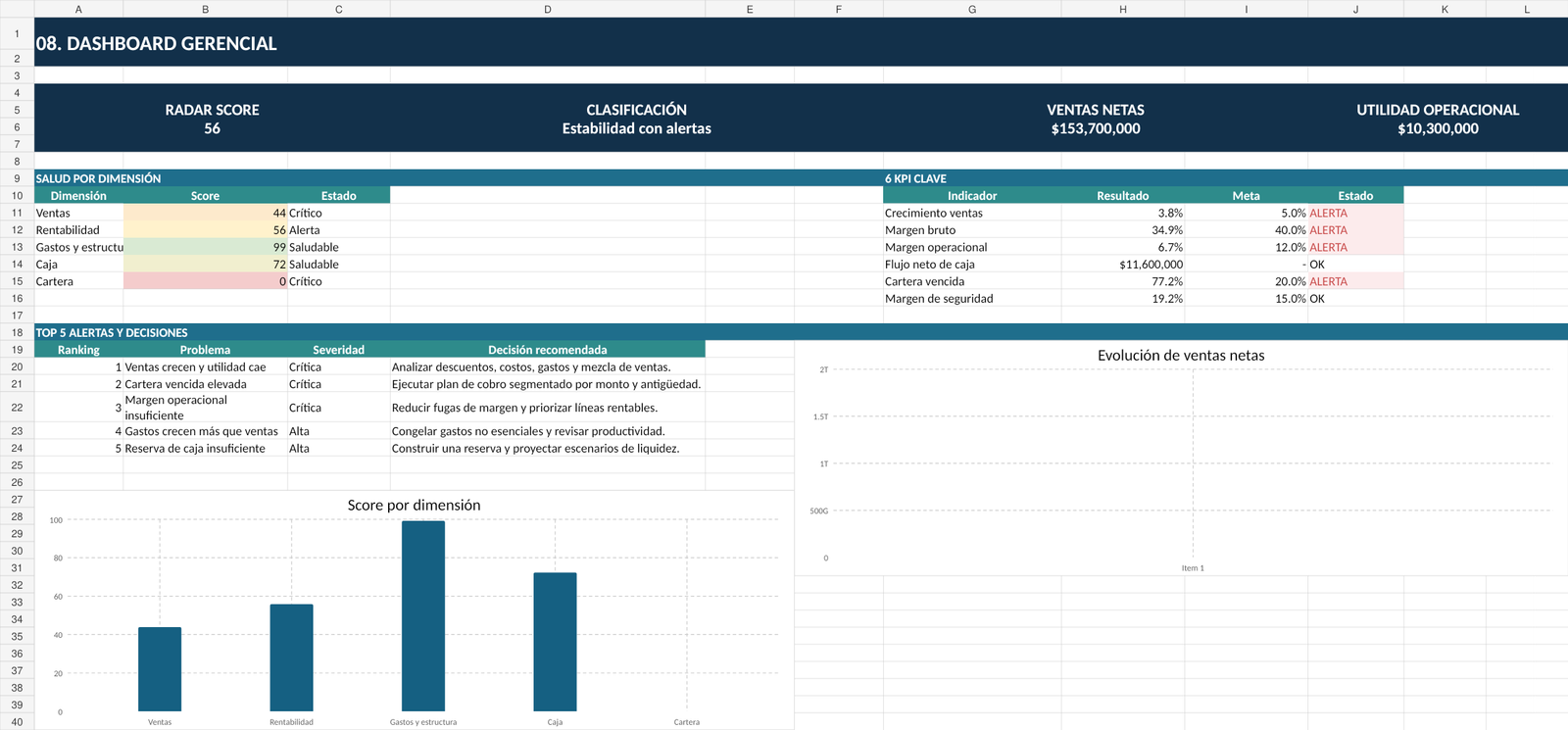Select the result value '3.8%'

tap(1122, 213)
